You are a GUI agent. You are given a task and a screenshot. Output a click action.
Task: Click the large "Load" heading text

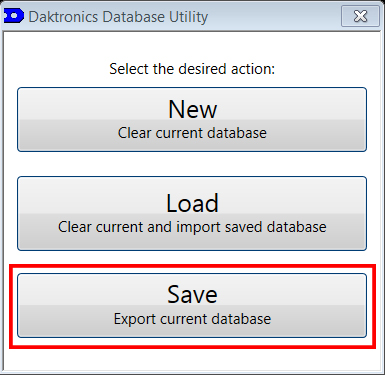[192, 203]
